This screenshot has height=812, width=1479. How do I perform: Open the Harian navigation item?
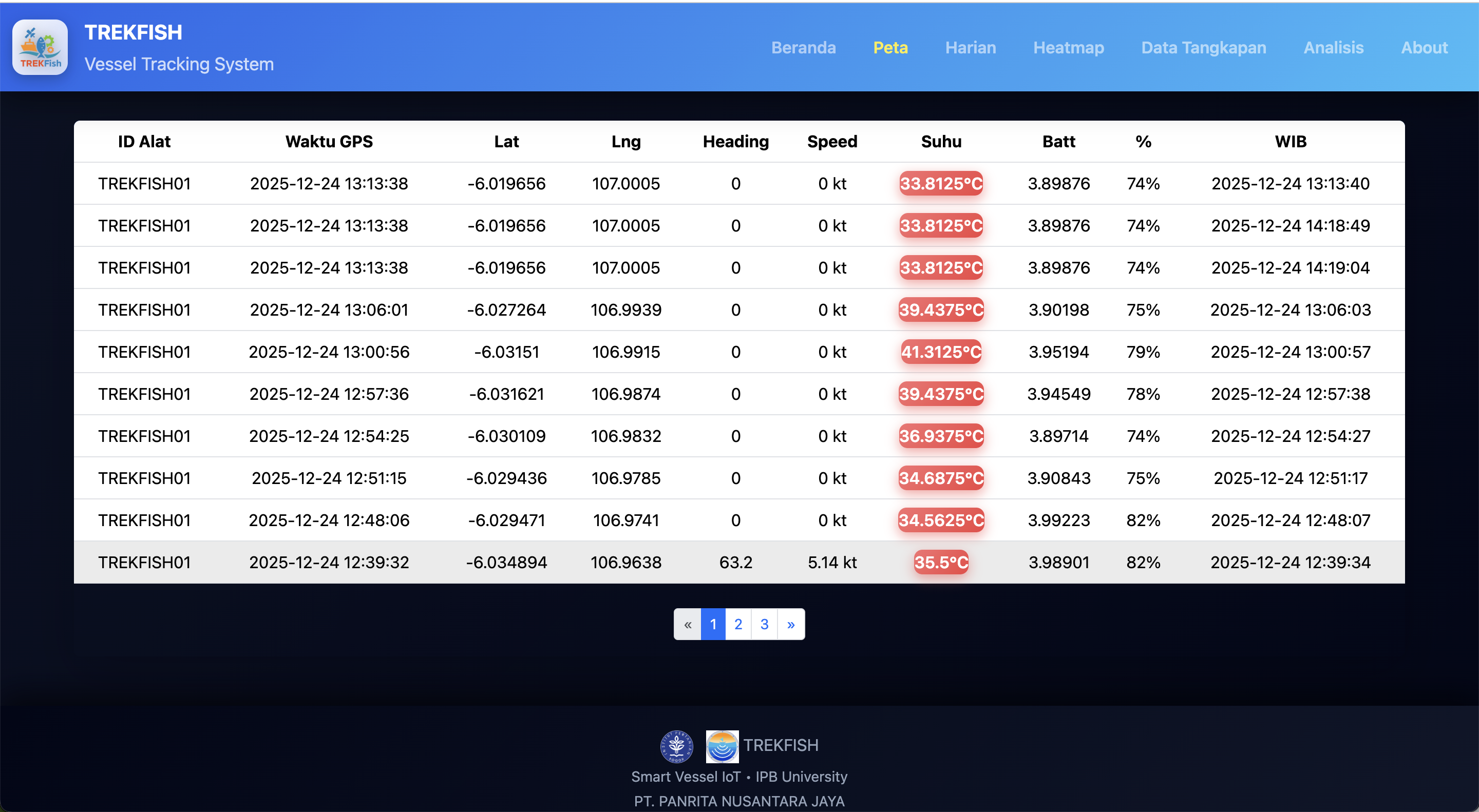point(970,48)
